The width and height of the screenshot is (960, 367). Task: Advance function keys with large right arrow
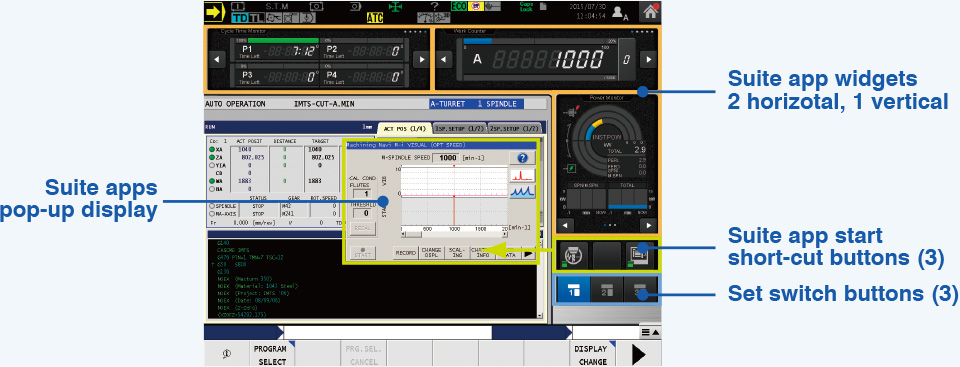pyautogui.click(x=638, y=354)
